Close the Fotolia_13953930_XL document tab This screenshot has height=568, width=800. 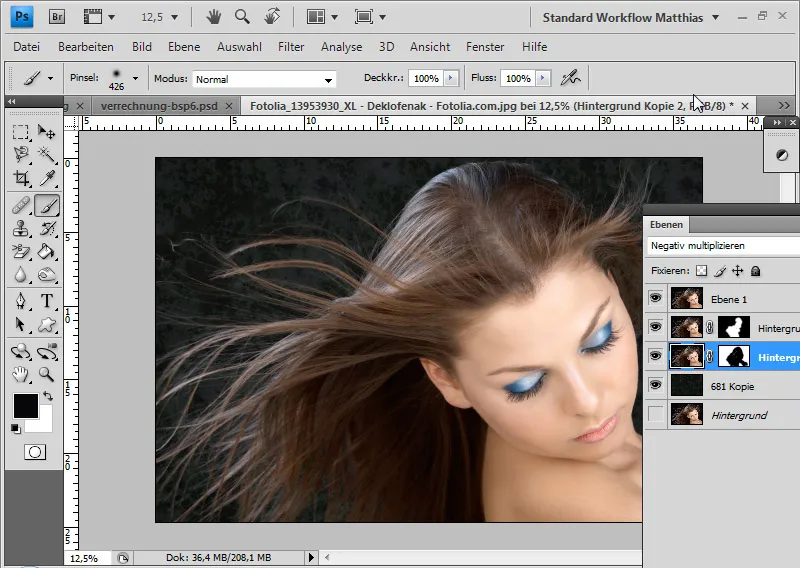pos(745,106)
